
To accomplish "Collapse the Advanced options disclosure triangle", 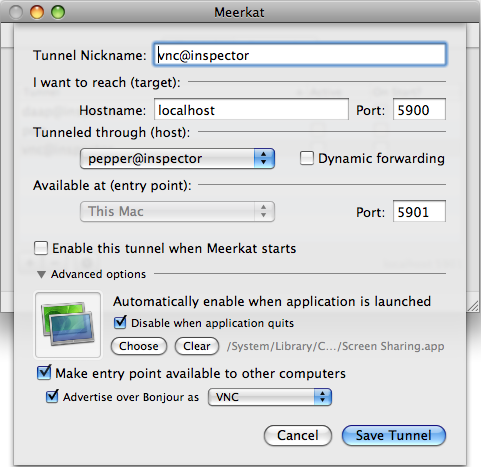I will point(41,274).
